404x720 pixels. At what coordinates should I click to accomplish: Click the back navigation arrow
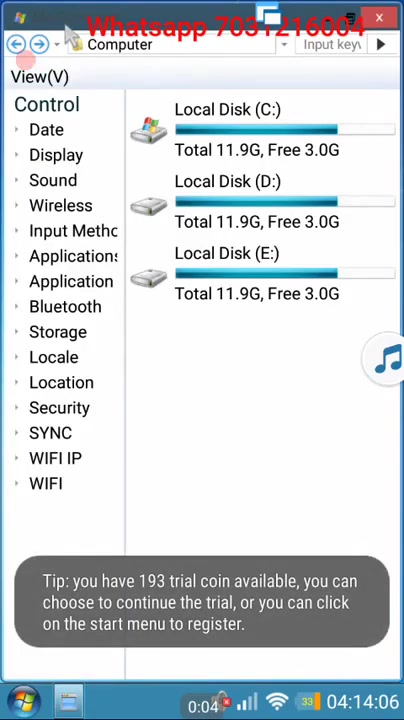(x=16, y=45)
